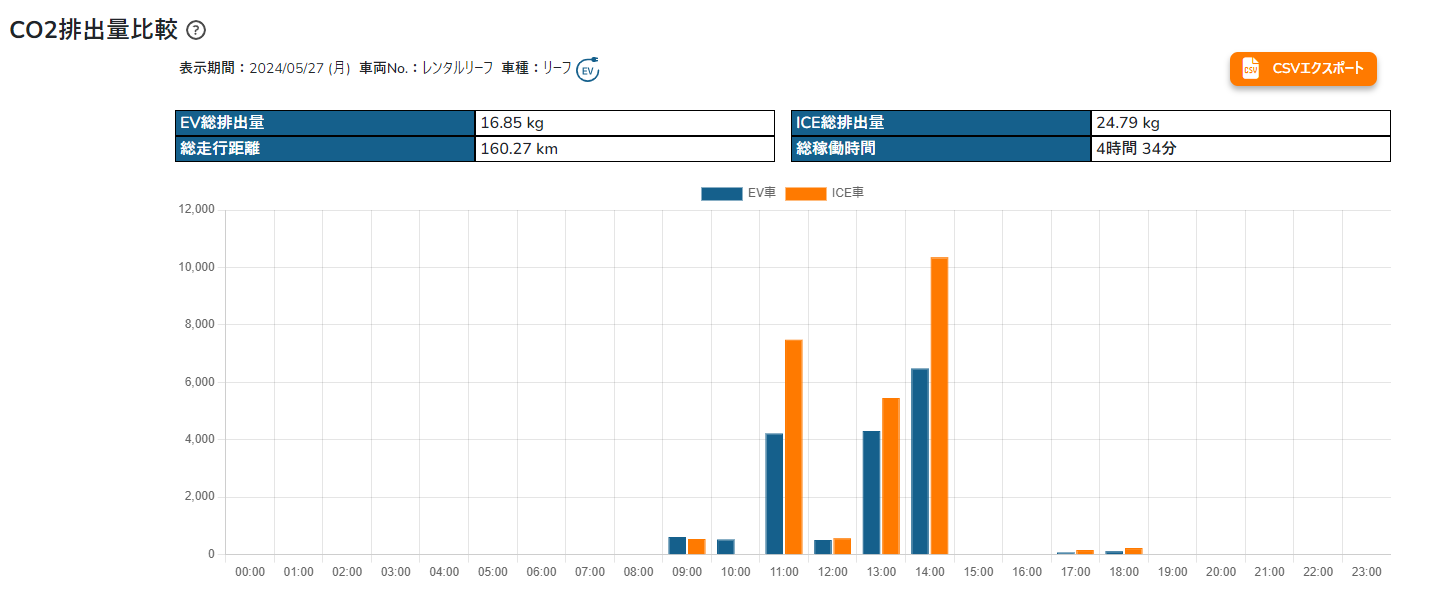The height and width of the screenshot is (596, 1438).
Task: Toggle ICE車 series in chart legend
Action: [824, 193]
